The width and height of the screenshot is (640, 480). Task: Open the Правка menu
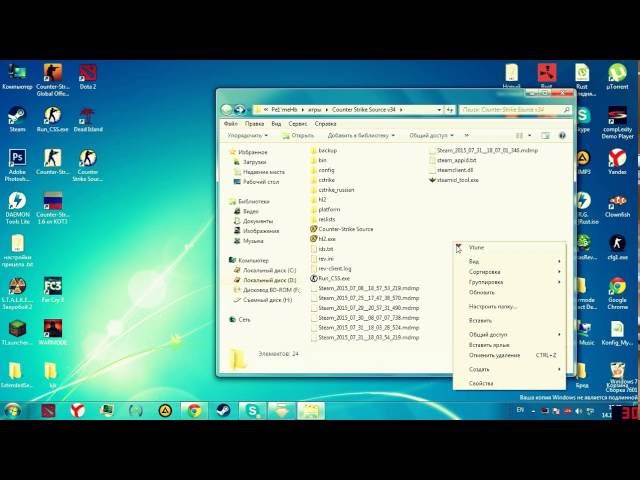click(254, 124)
